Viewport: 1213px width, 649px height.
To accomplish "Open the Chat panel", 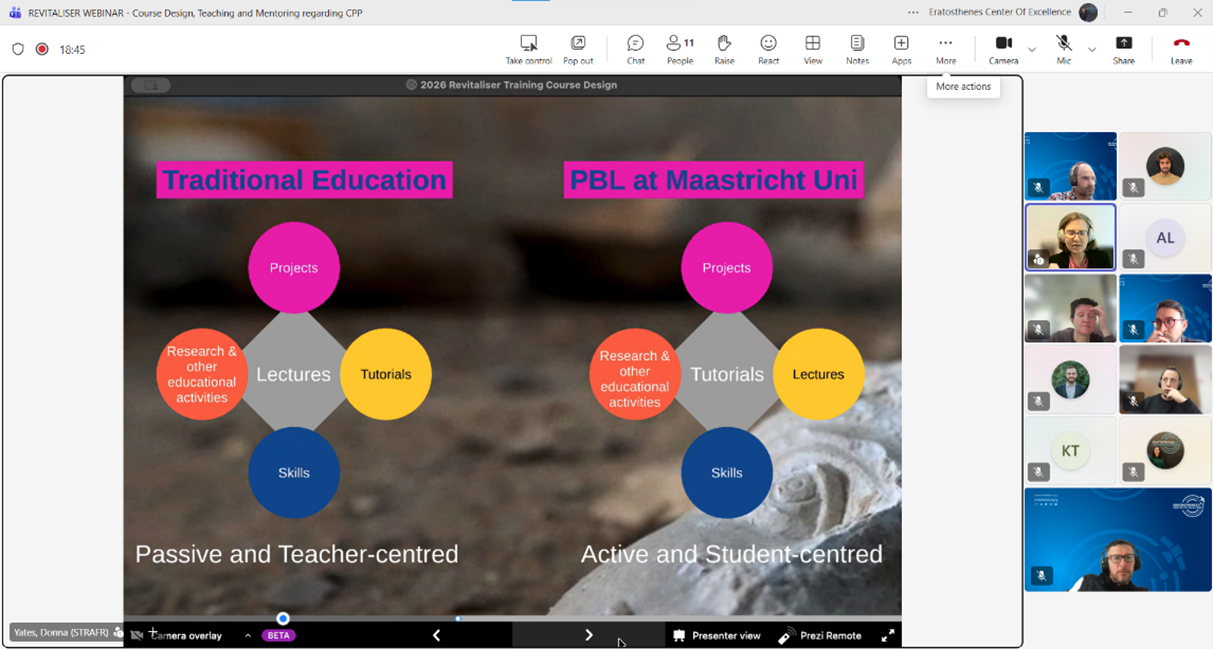I will (635, 49).
